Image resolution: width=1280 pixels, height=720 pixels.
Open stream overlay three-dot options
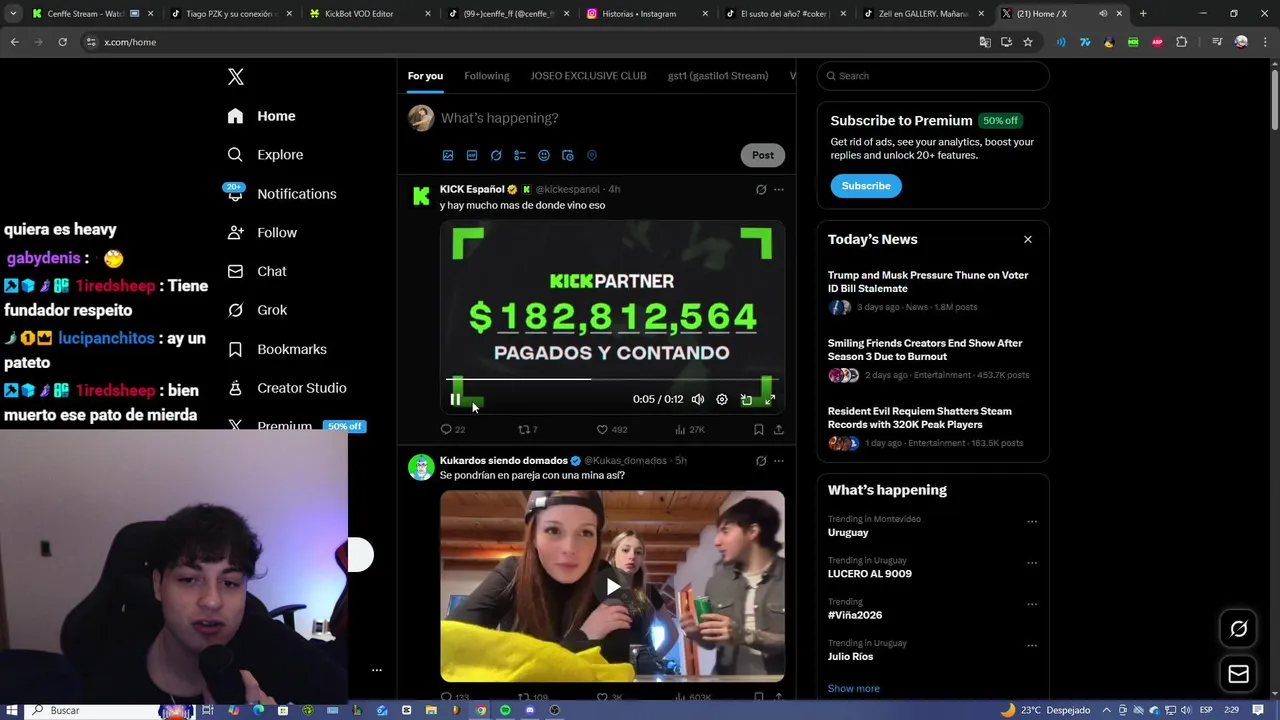377,670
